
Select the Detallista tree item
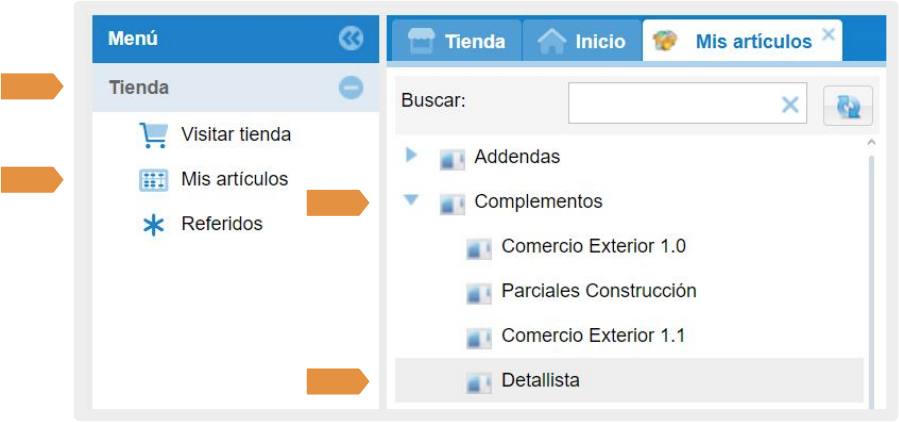(x=541, y=381)
